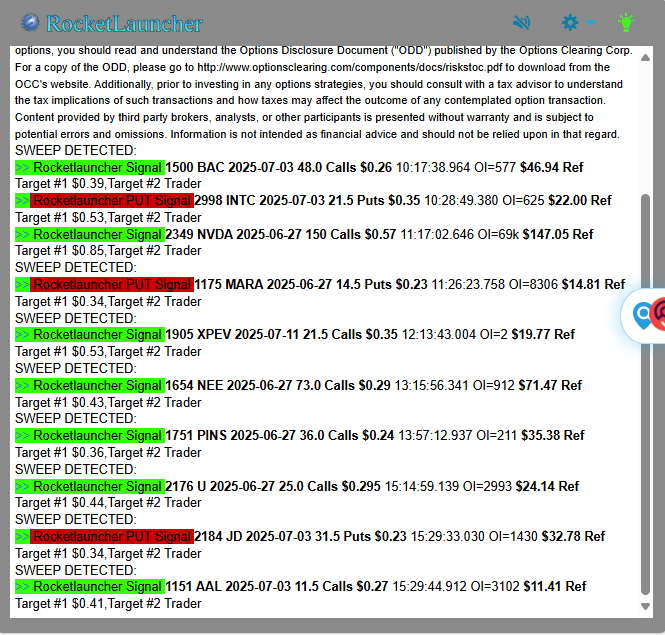Image resolution: width=665 pixels, height=635 pixels.
Task: Click '1905 XPEV 2025-07-11 21.5 Calls $0.35'
Action: pos(281,335)
